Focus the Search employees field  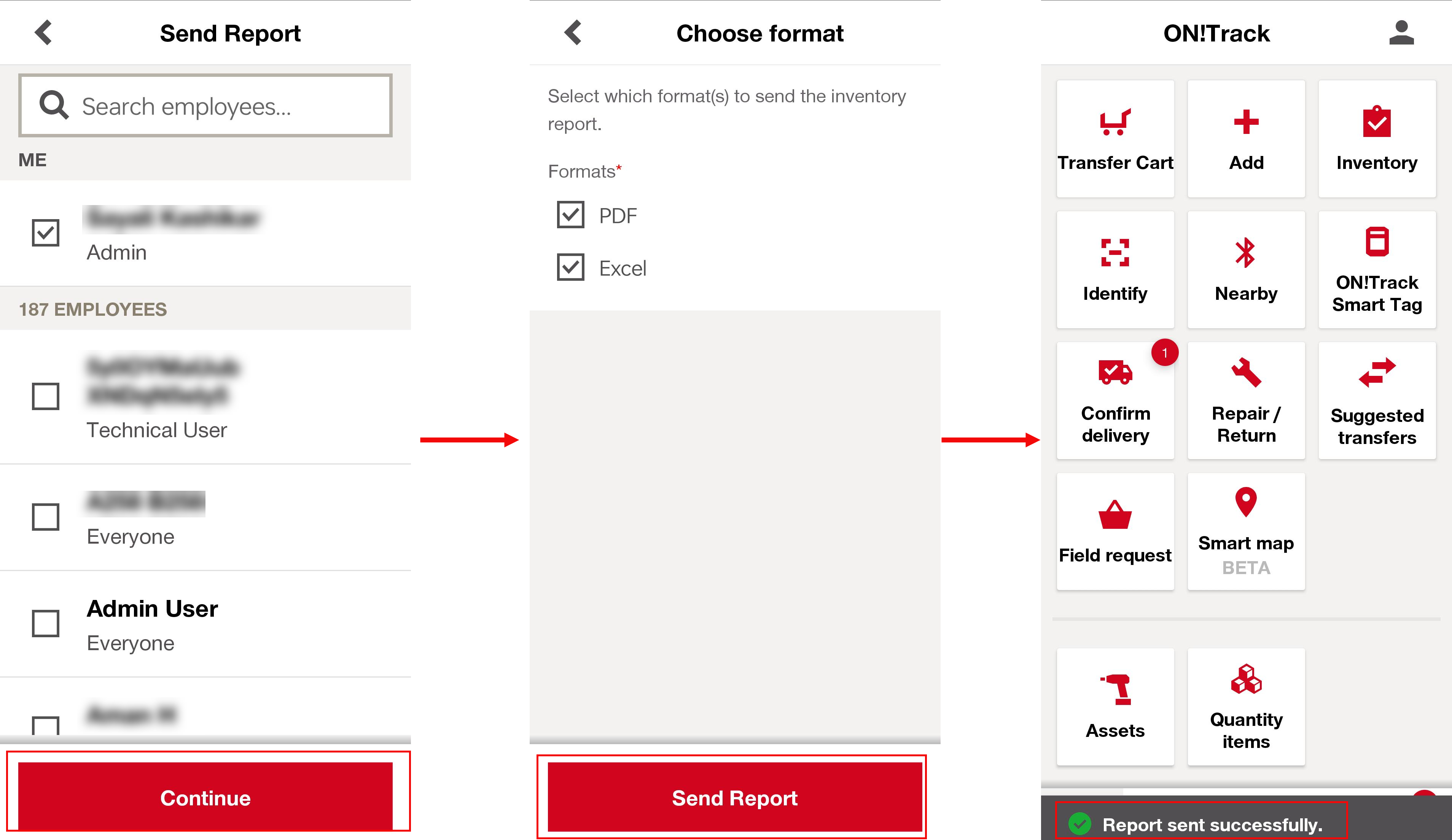pyautogui.click(x=205, y=105)
